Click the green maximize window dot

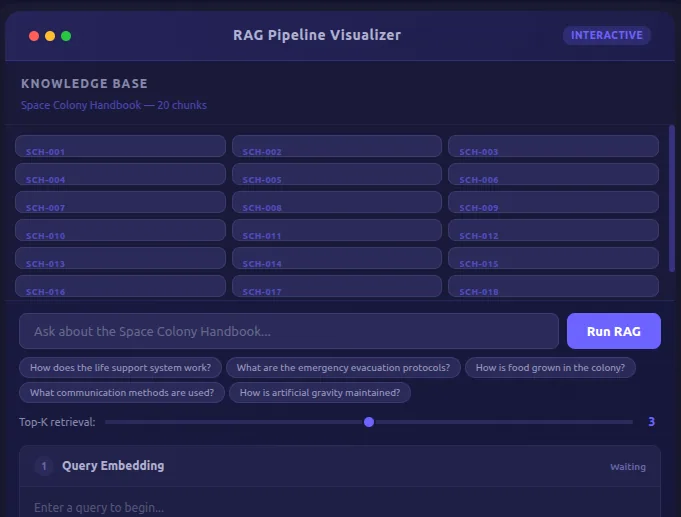tap(66, 36)
